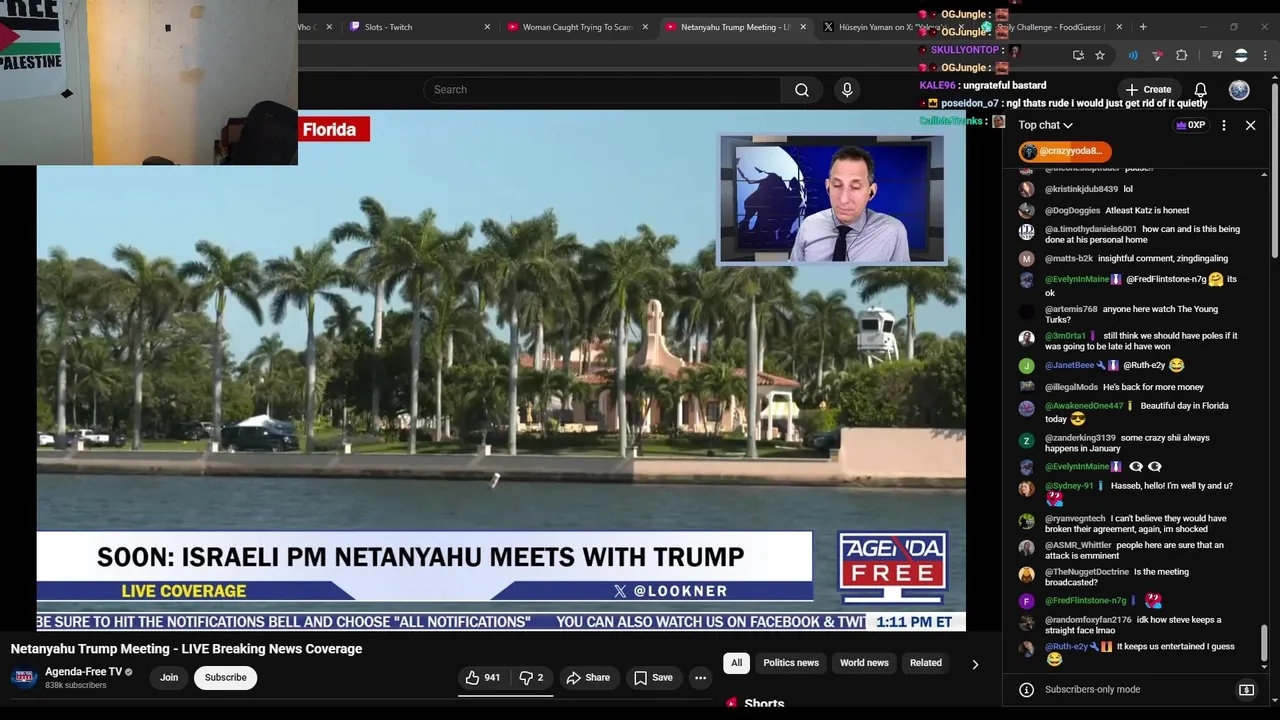1280x720 pixels.
Task: Click the live video player showing Mar-a-Lago
Action: pos(501,370)
